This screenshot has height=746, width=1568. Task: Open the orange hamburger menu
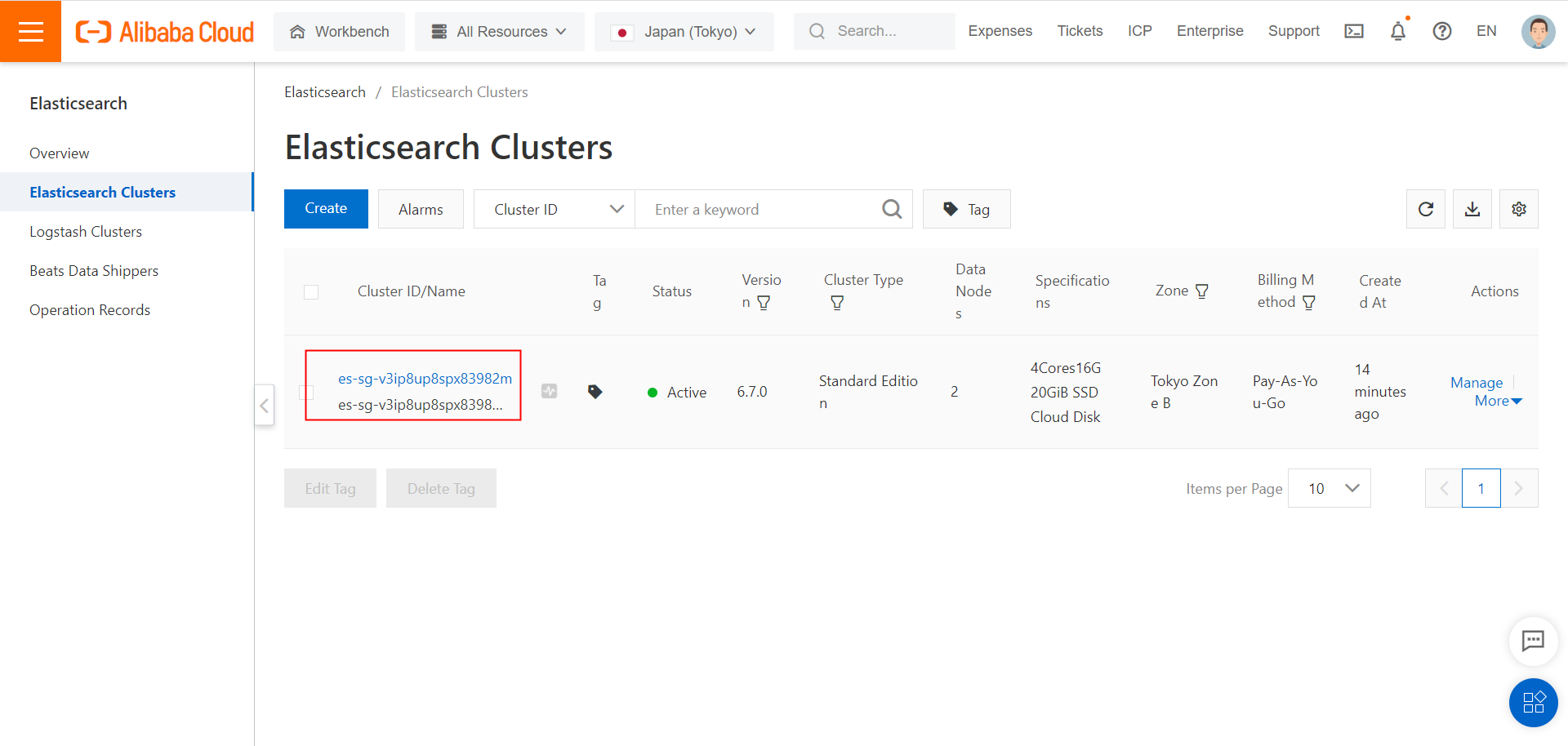click(x=30, y=31)
